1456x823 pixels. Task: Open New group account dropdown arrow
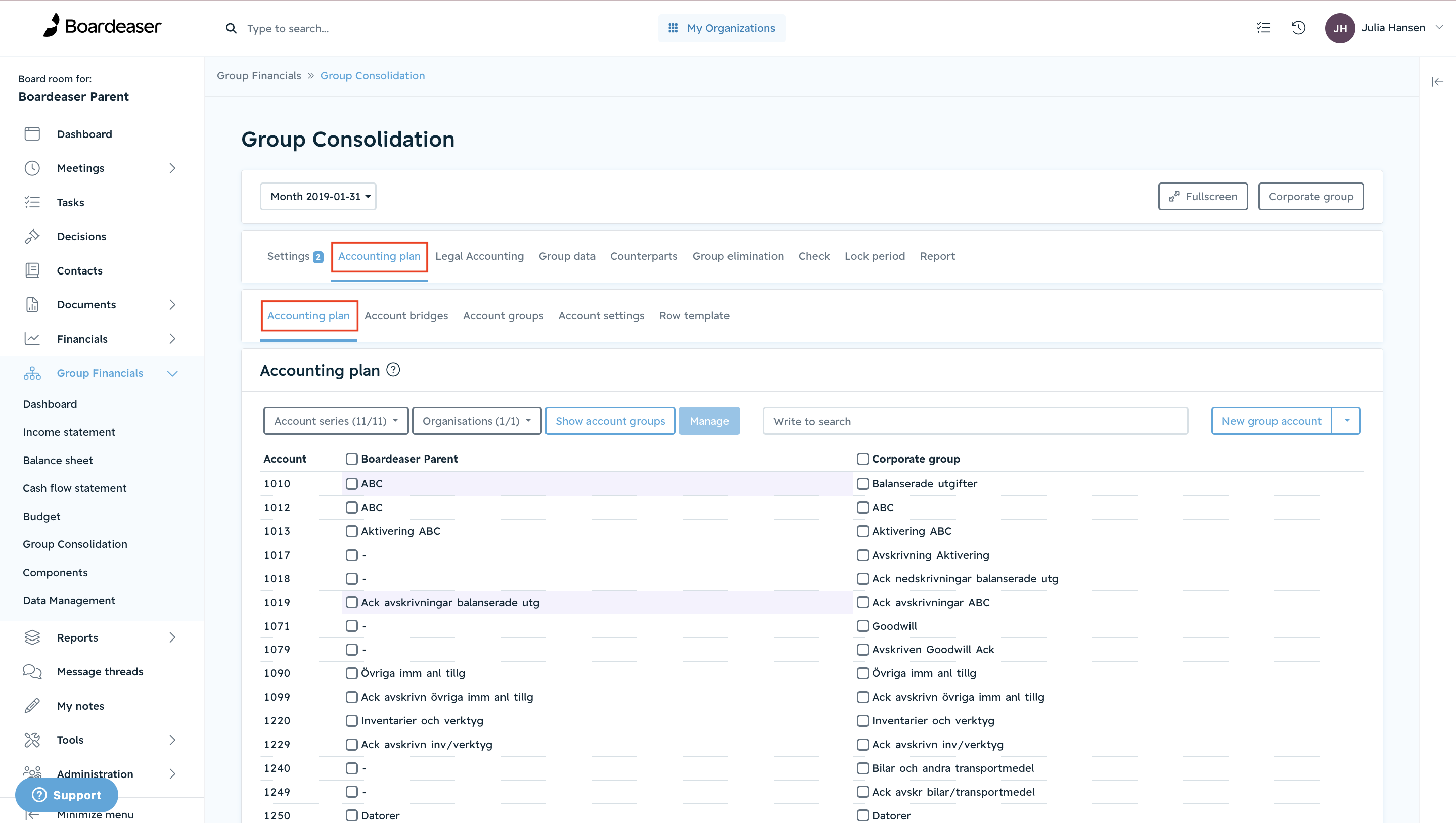coord(1346,421)
